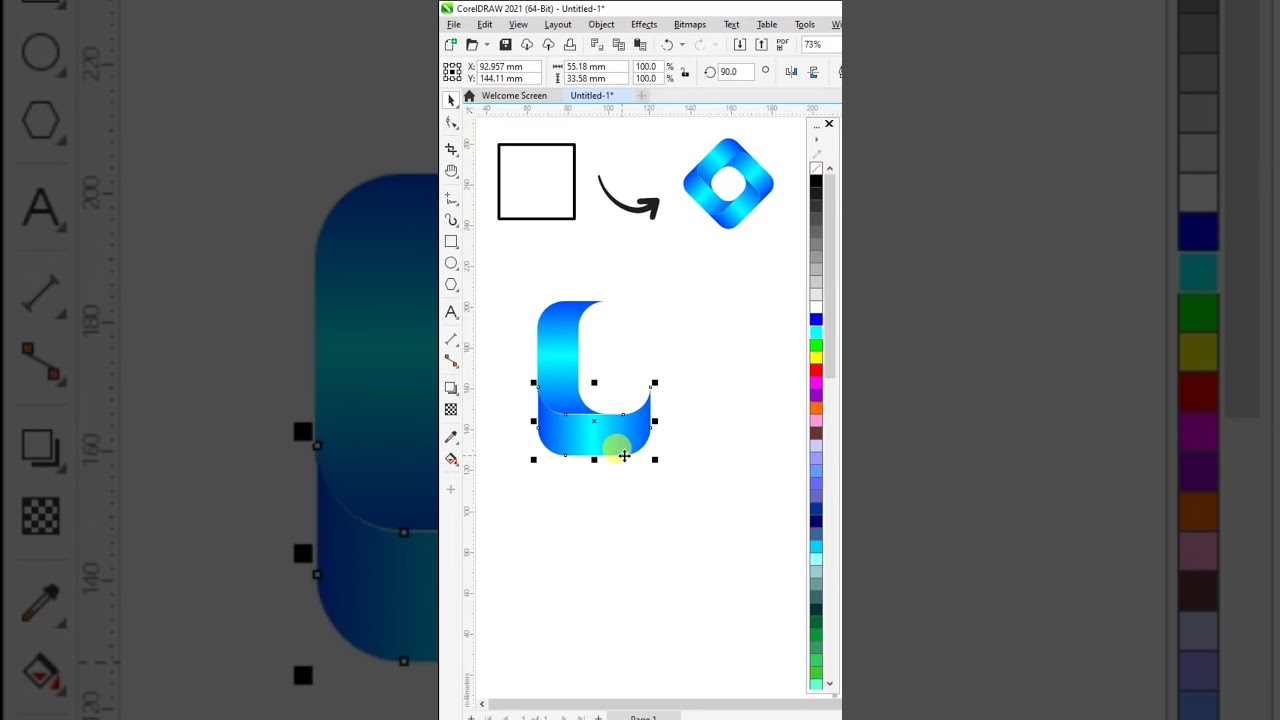The width and height of the screenshot is (1280, 720).
Task: Select the Ellipse tool
Action: 451,263
